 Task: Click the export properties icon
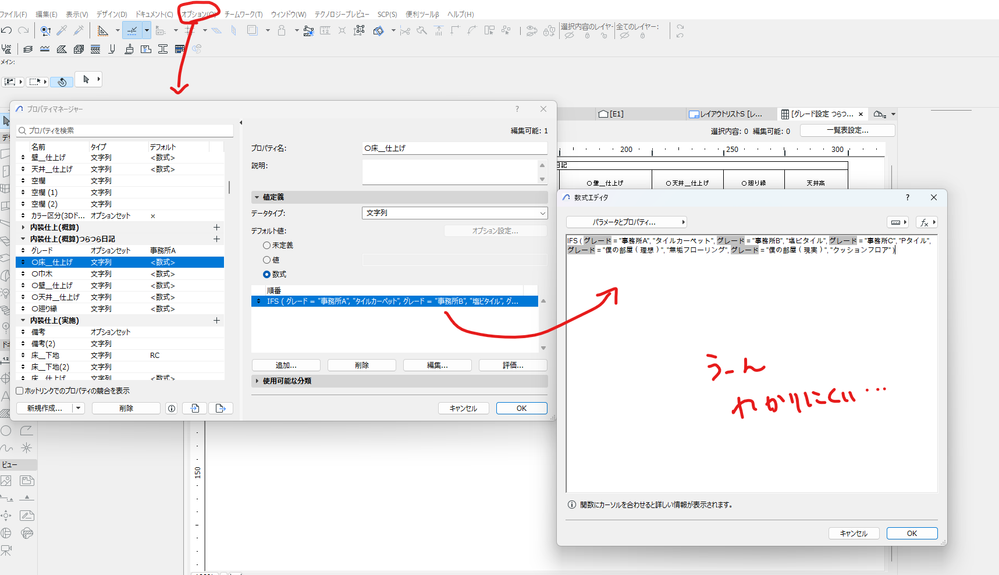pos(220,408)
